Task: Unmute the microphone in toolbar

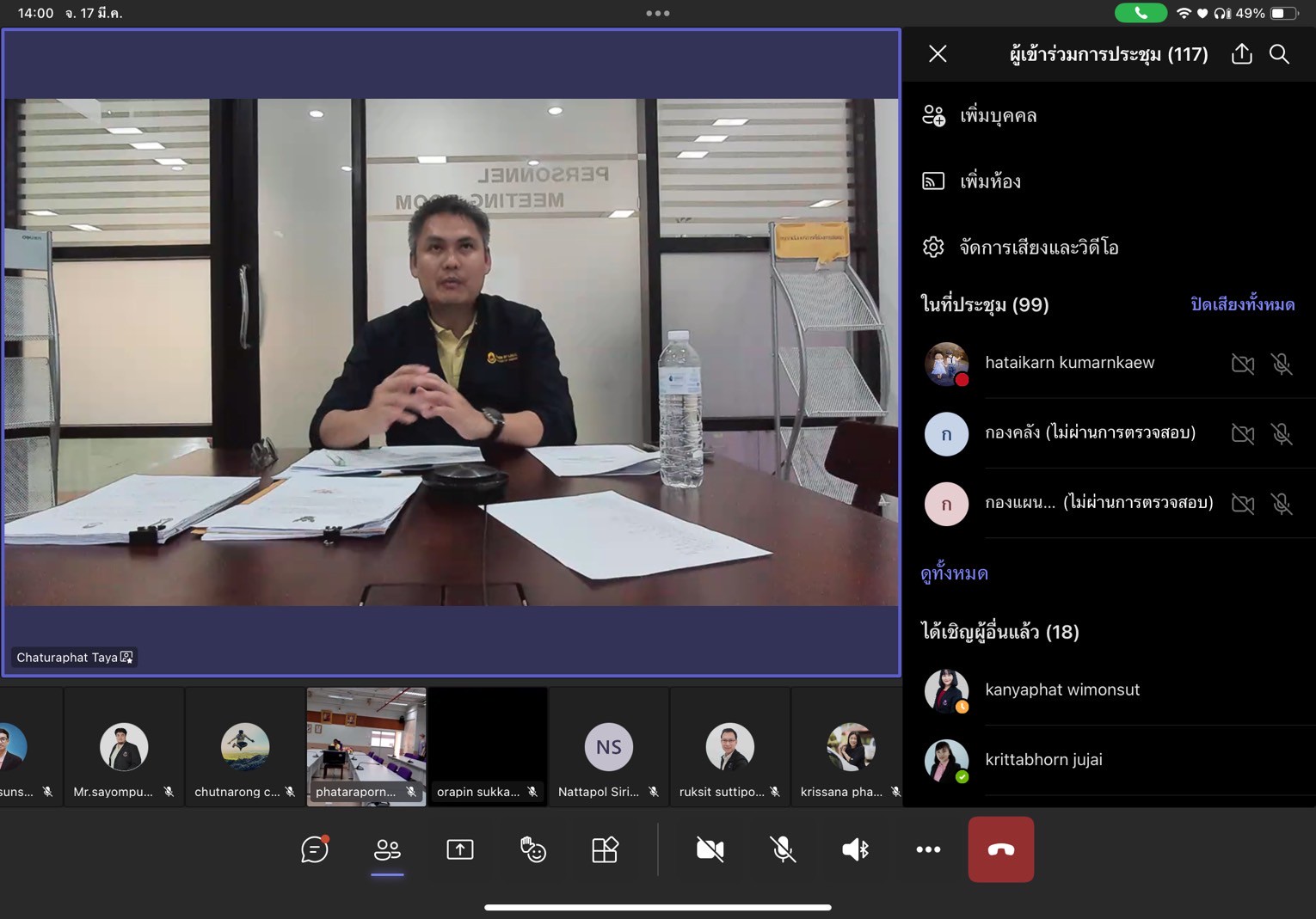Action: [x=783, y=849]
